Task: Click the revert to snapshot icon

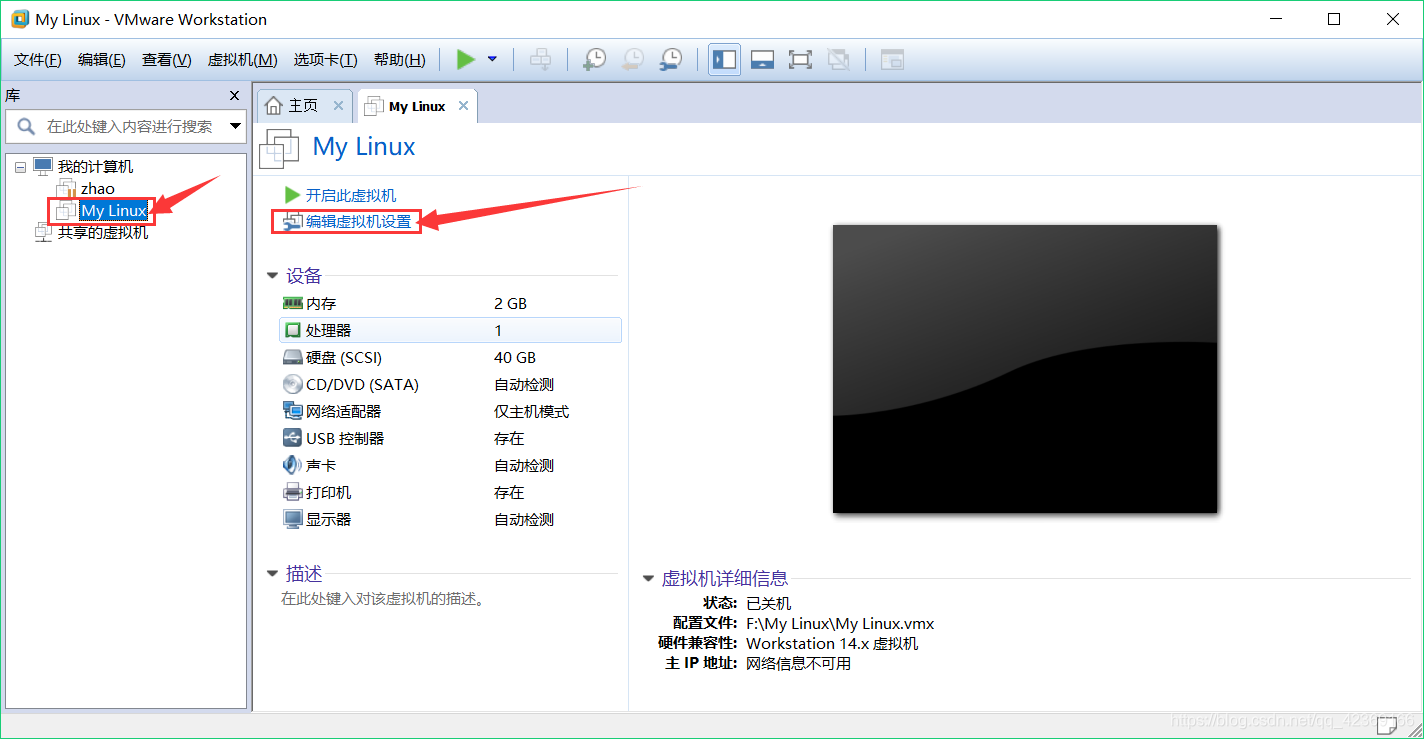Action: pyautogui.click(x=632, y=60)
